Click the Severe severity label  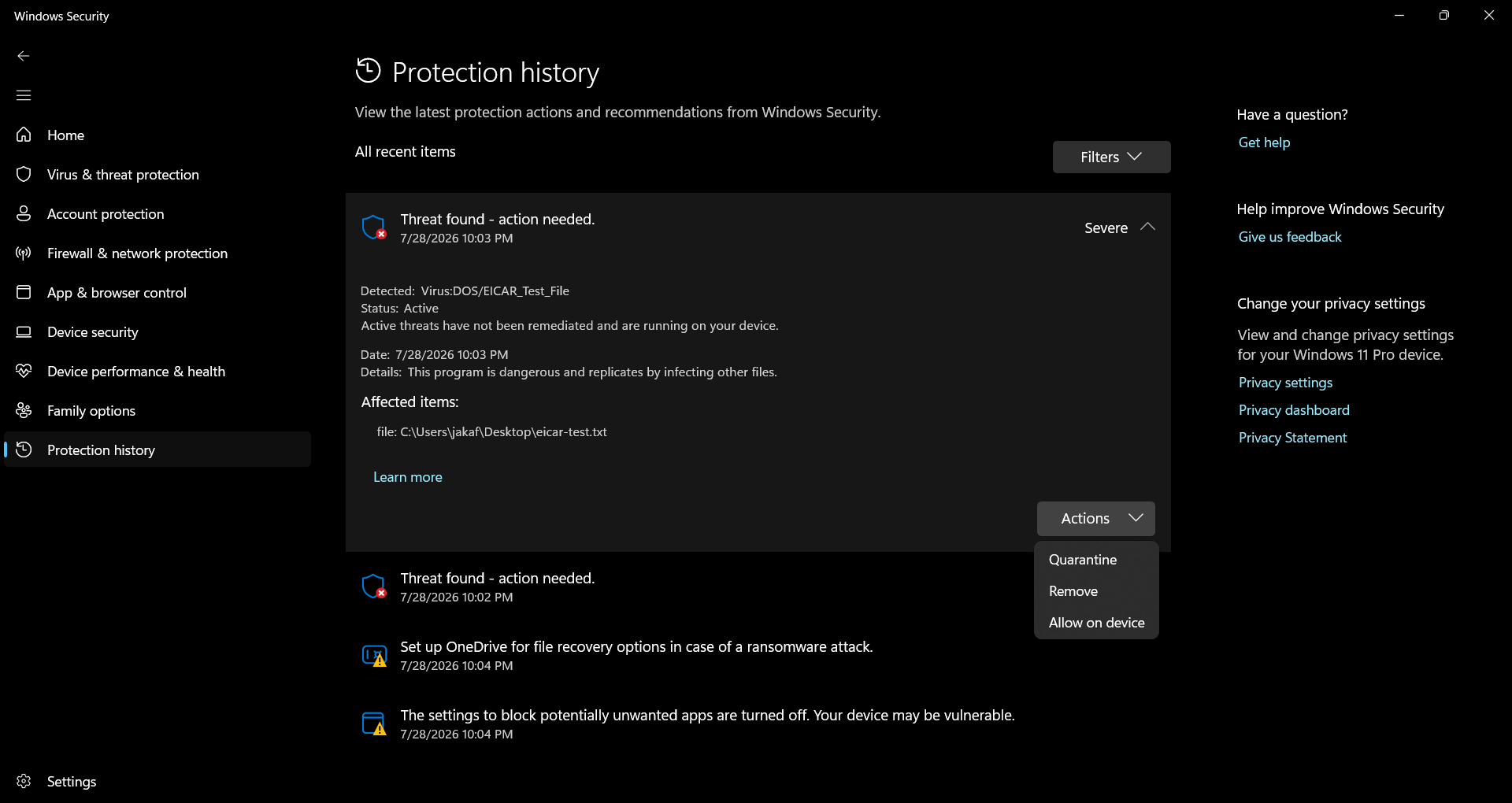click(1106, 228)
